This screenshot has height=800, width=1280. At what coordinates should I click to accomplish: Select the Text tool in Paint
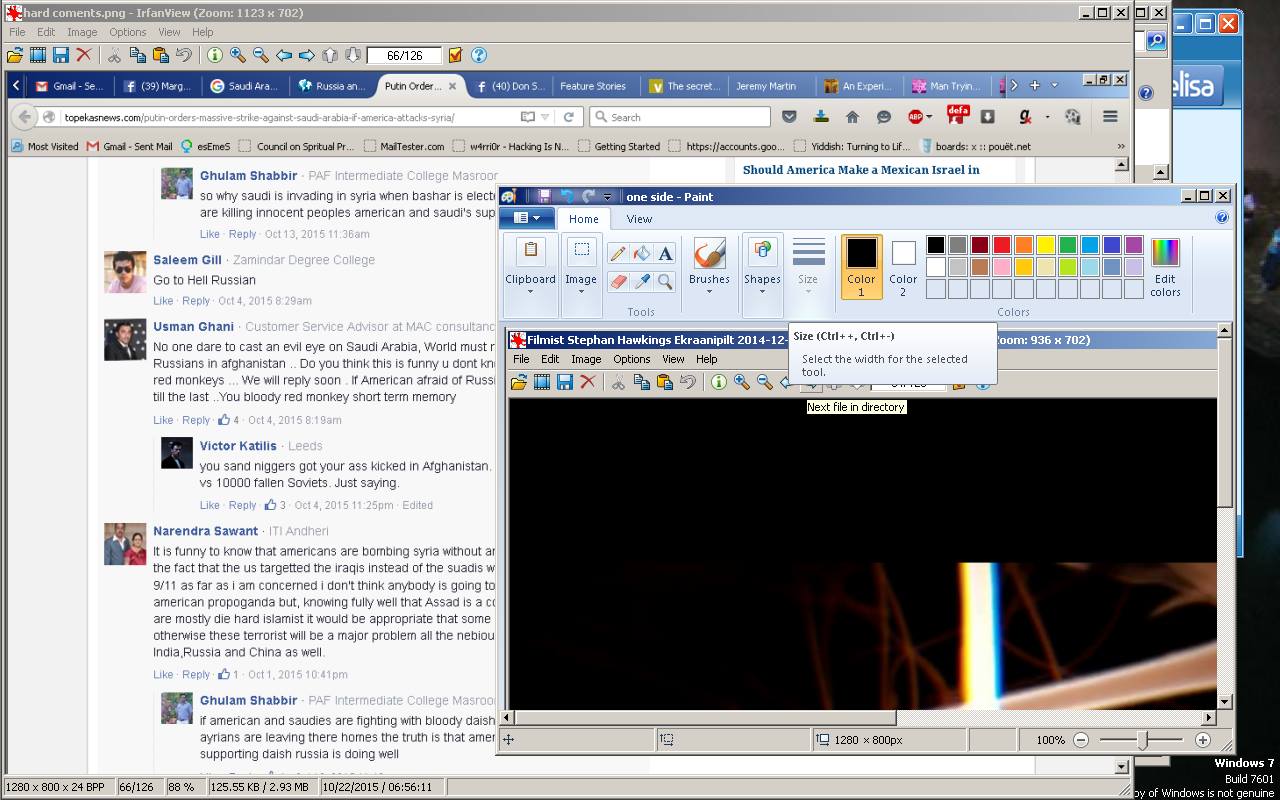click(x=665, y=253)
